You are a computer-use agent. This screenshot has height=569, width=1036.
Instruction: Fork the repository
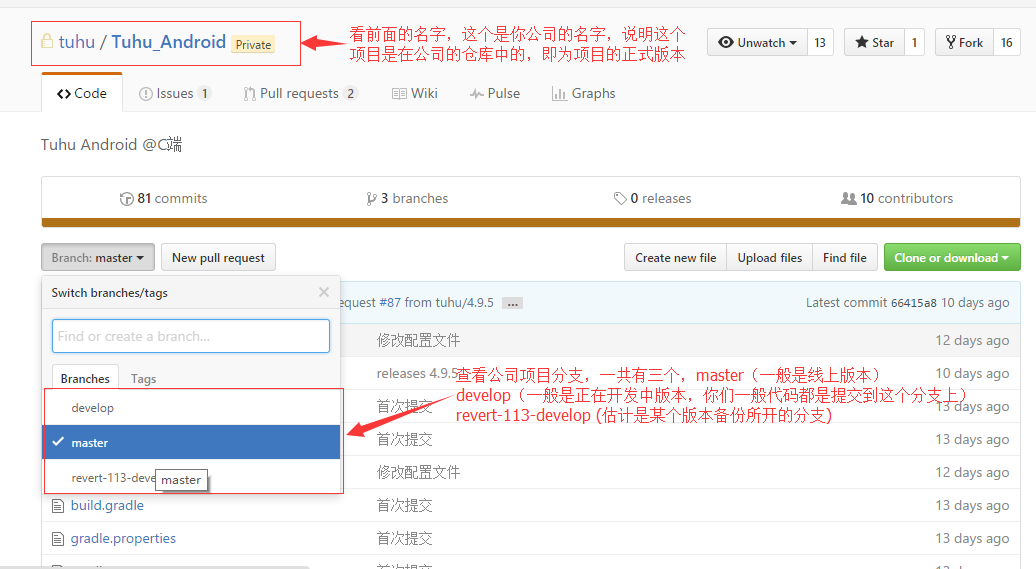(x=964, y=42)
